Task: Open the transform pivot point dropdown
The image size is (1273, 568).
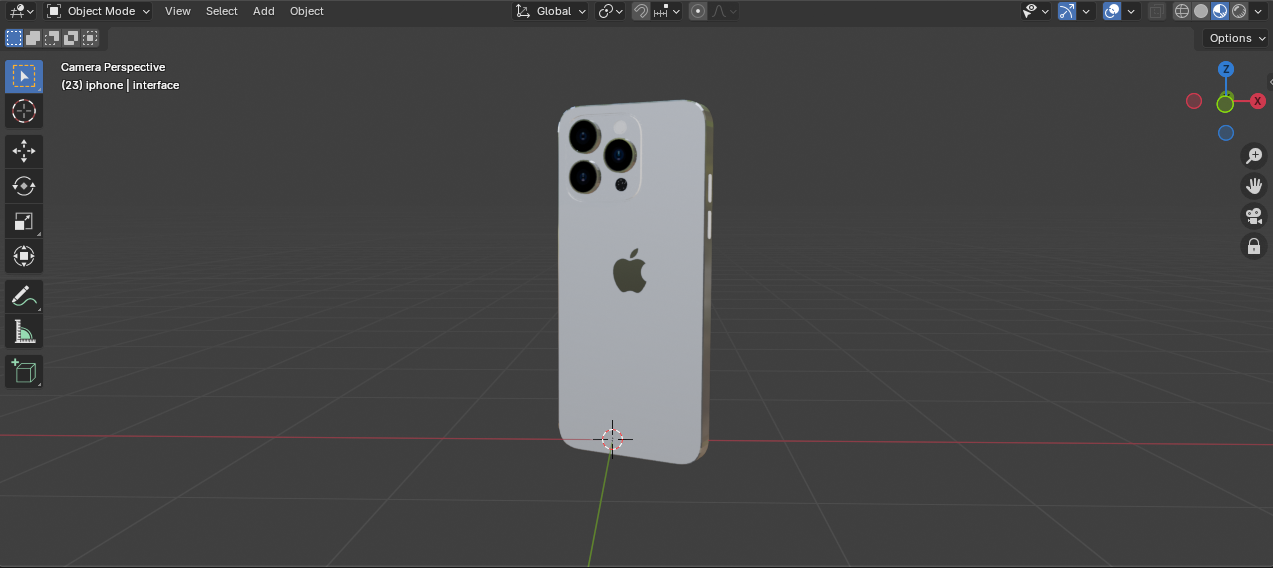Action: pyautogui.click(x=610, y=11)
